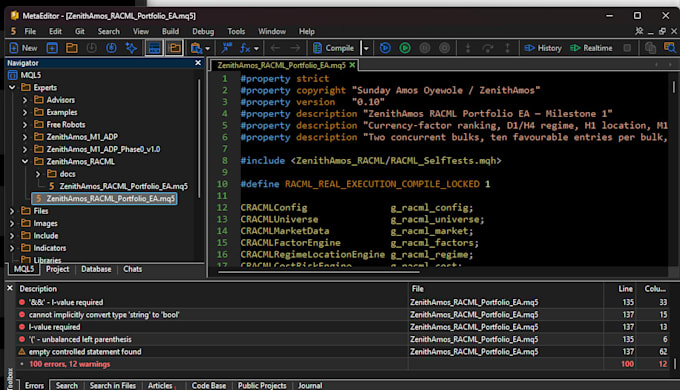680x390 pixels.
Task: Click the editor horizontal scrollbar
Action: pyautogui.click(x=319, y=272)
